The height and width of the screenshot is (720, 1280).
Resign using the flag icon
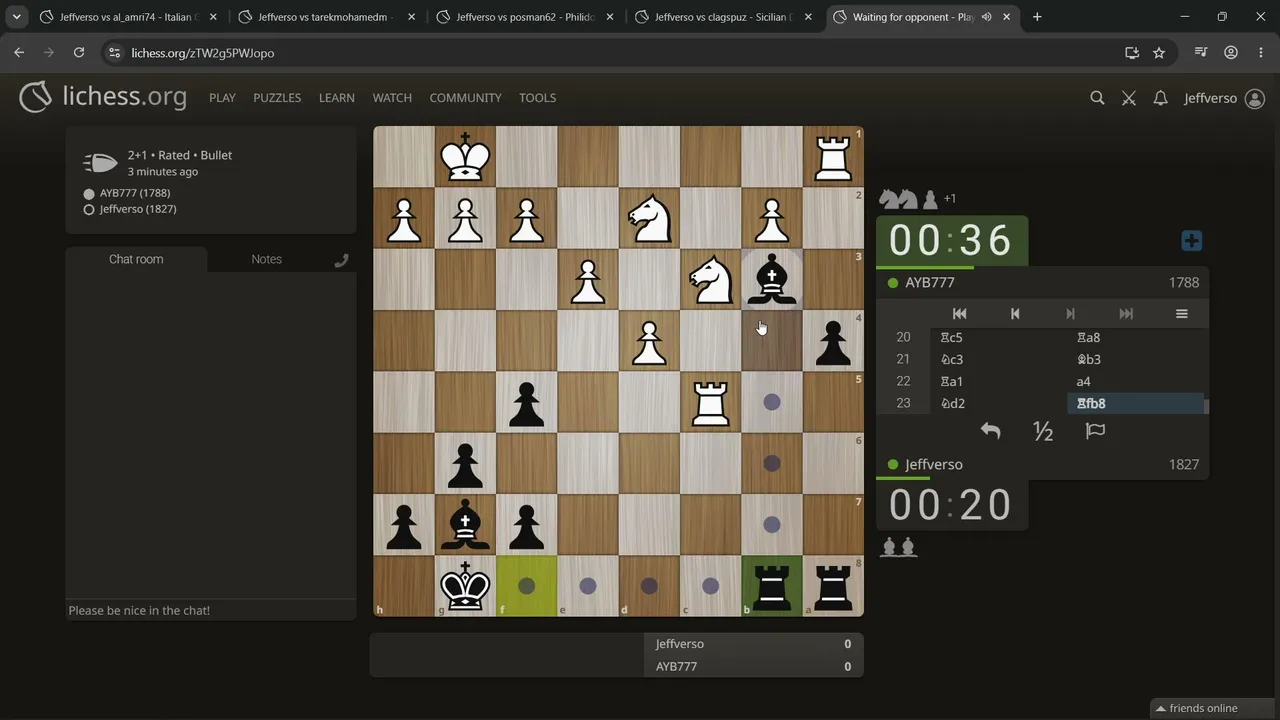click(x=1096, y=431)
